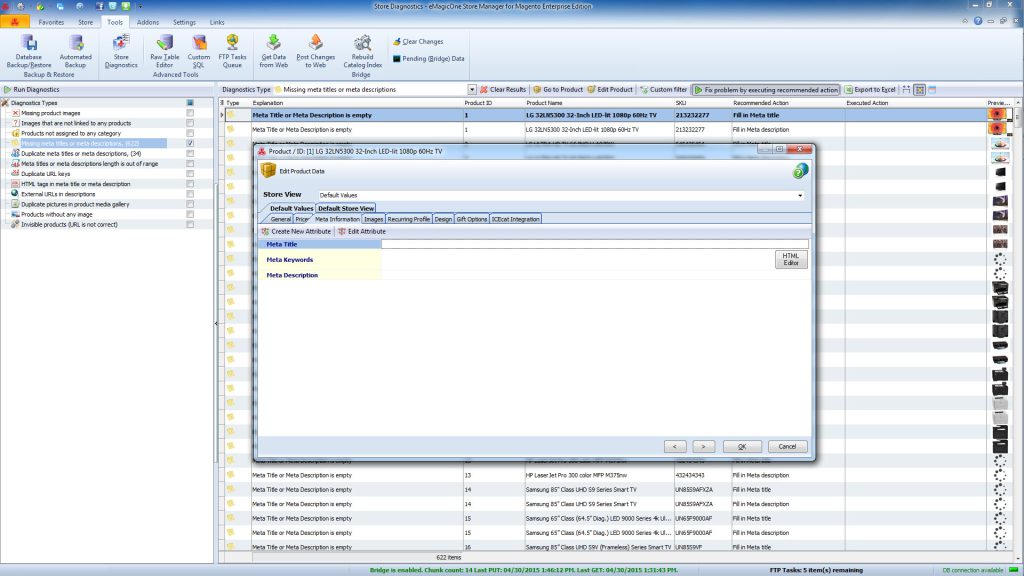Check the Duplicate URL keys checkbox
Image resolution: width=1024 pixels, height=576 pixels.
pyautogui.click(x=190, y=174)
